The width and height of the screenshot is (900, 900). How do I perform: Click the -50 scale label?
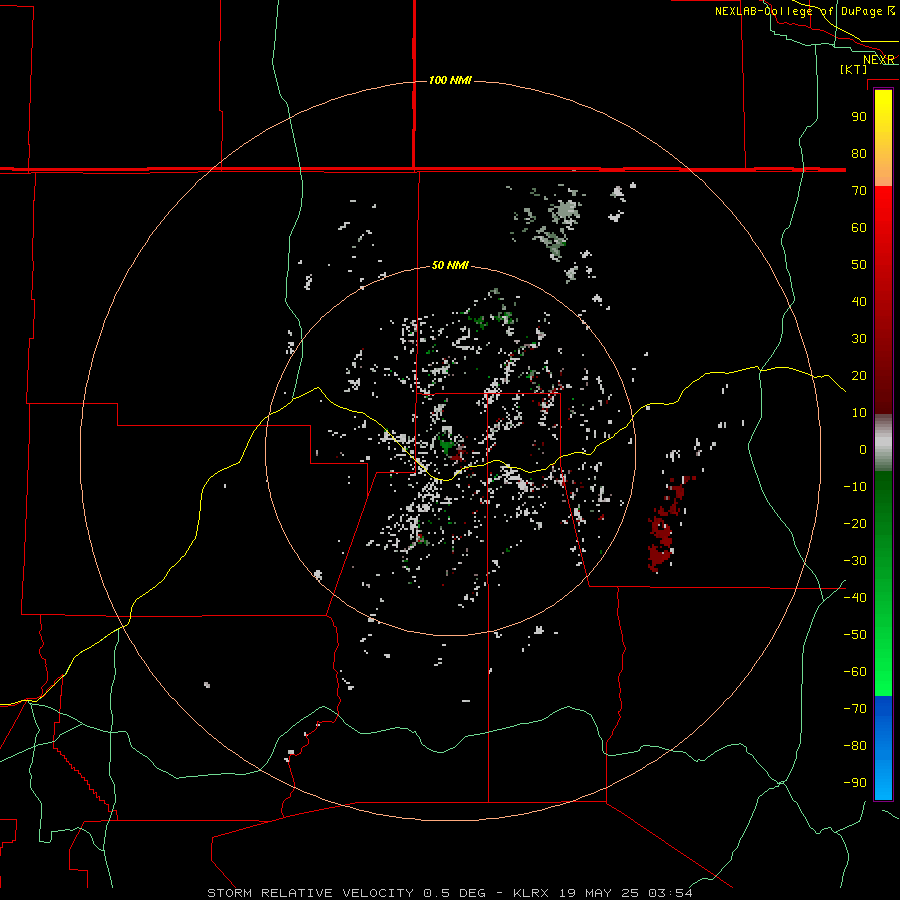(855, 635)
